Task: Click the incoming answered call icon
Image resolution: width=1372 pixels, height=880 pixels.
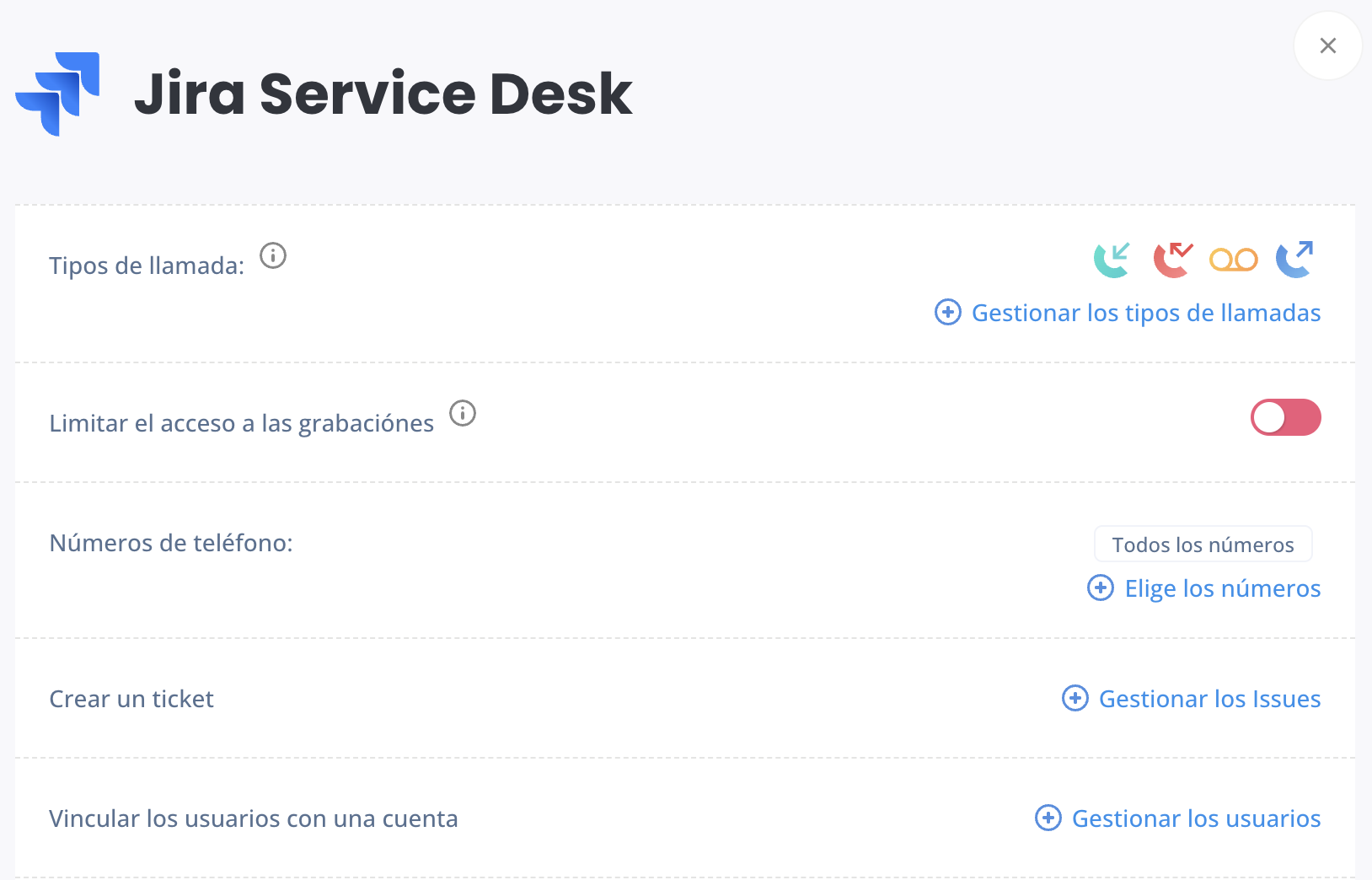Action: tap(1112, 260)
